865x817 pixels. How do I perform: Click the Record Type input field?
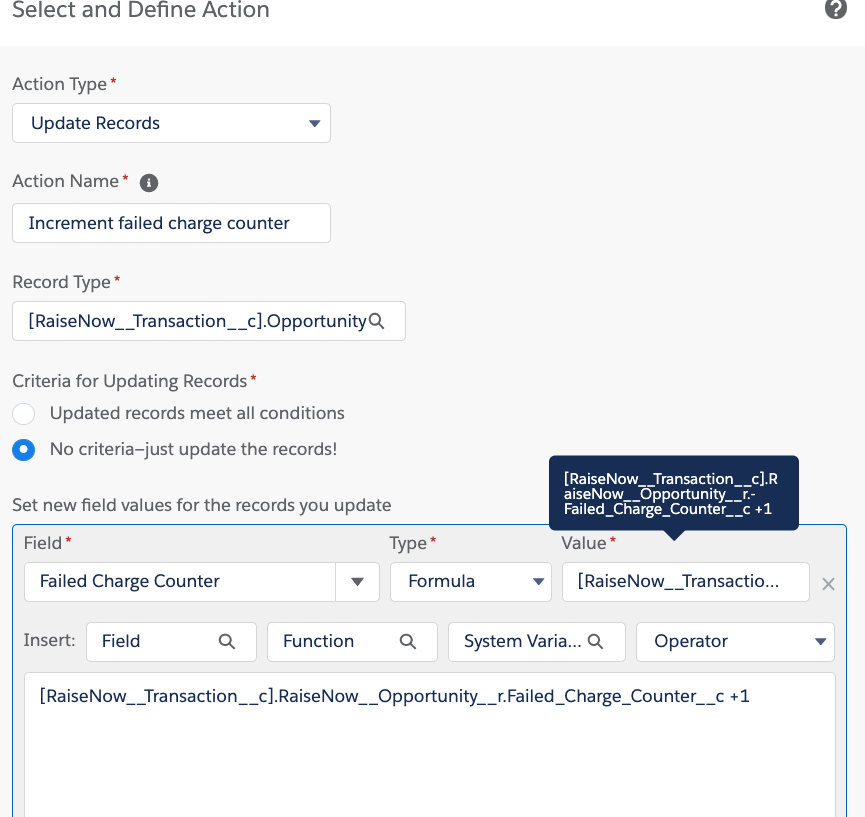[x=209, y=321]
